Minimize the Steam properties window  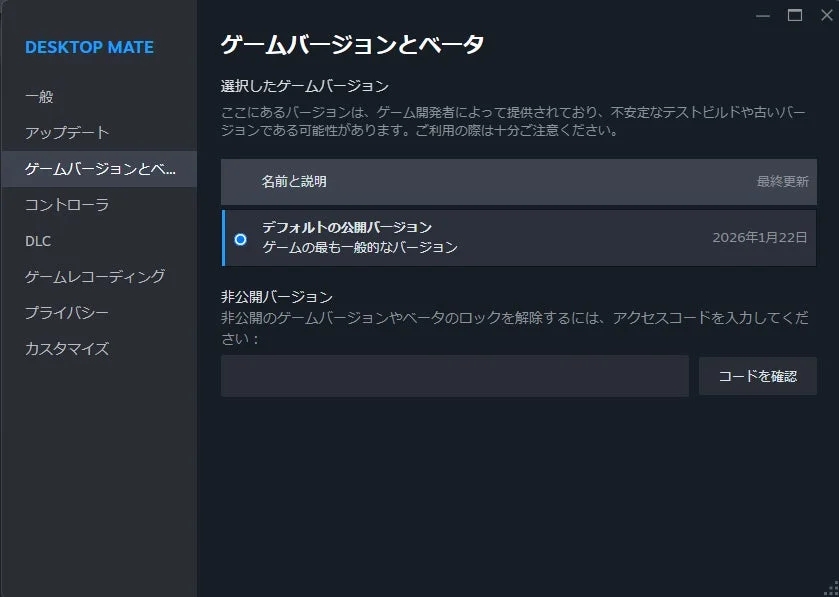(x=762, y=16)
